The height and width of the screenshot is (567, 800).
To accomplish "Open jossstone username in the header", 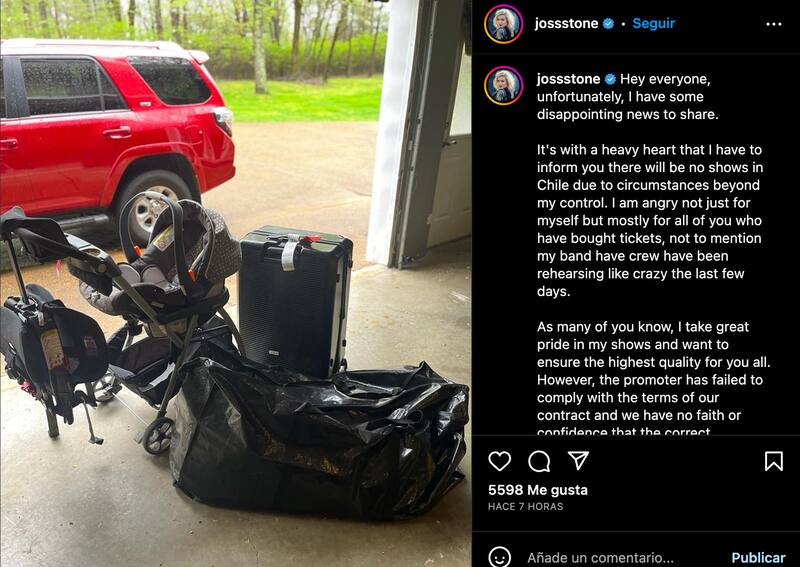I will 566,23.
